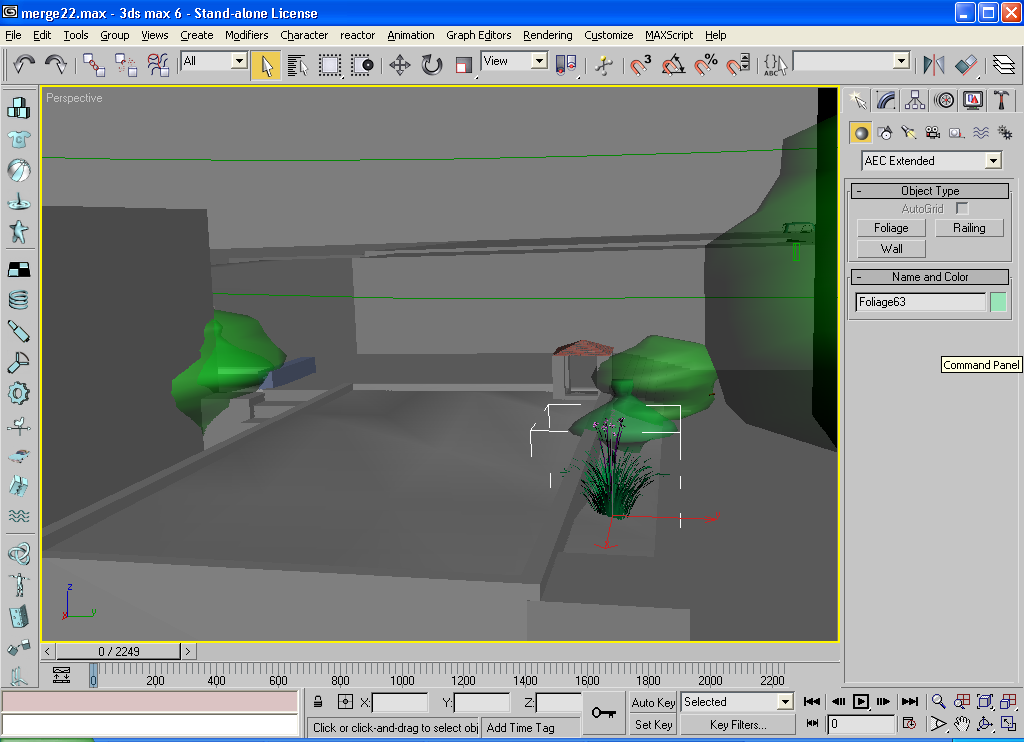Toggle the Selection Lock padlock
The height and width of the screenshot is (742, 1024).
pyautogui.click(x=318, y=702)
